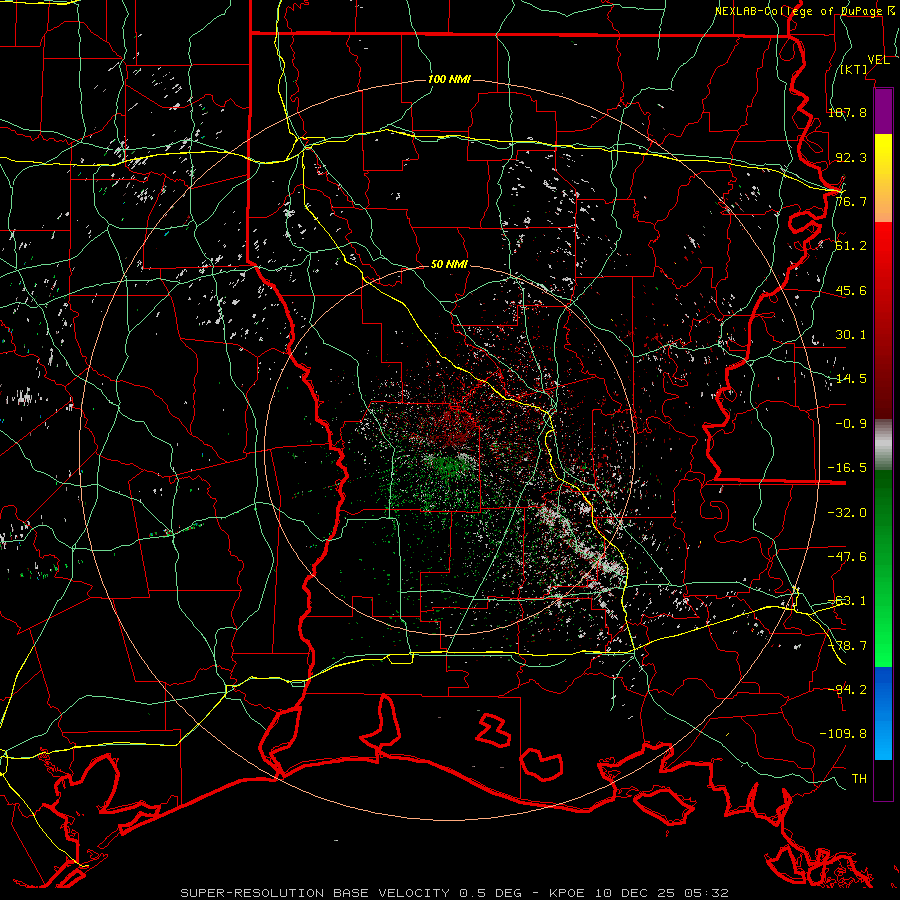
Task: Pick the dark blue segment near -94.2
Action: click(883, 692)
